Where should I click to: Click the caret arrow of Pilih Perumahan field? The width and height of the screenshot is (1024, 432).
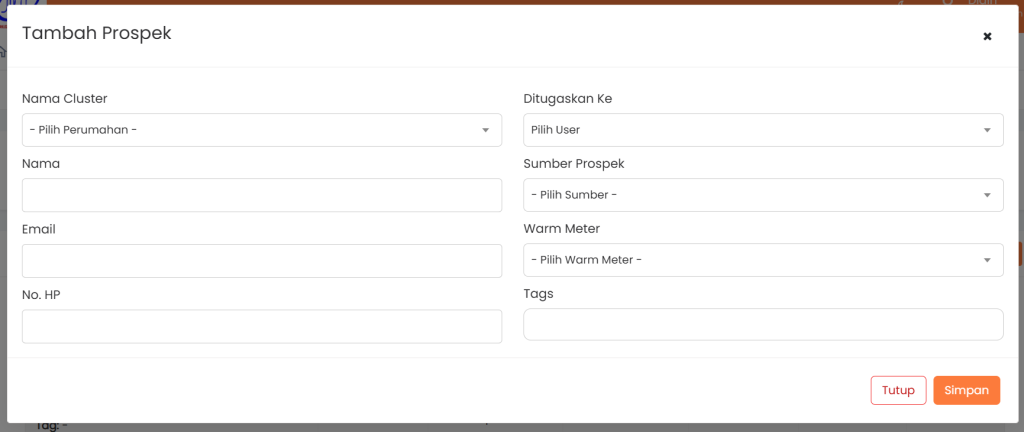pos(485,130)
